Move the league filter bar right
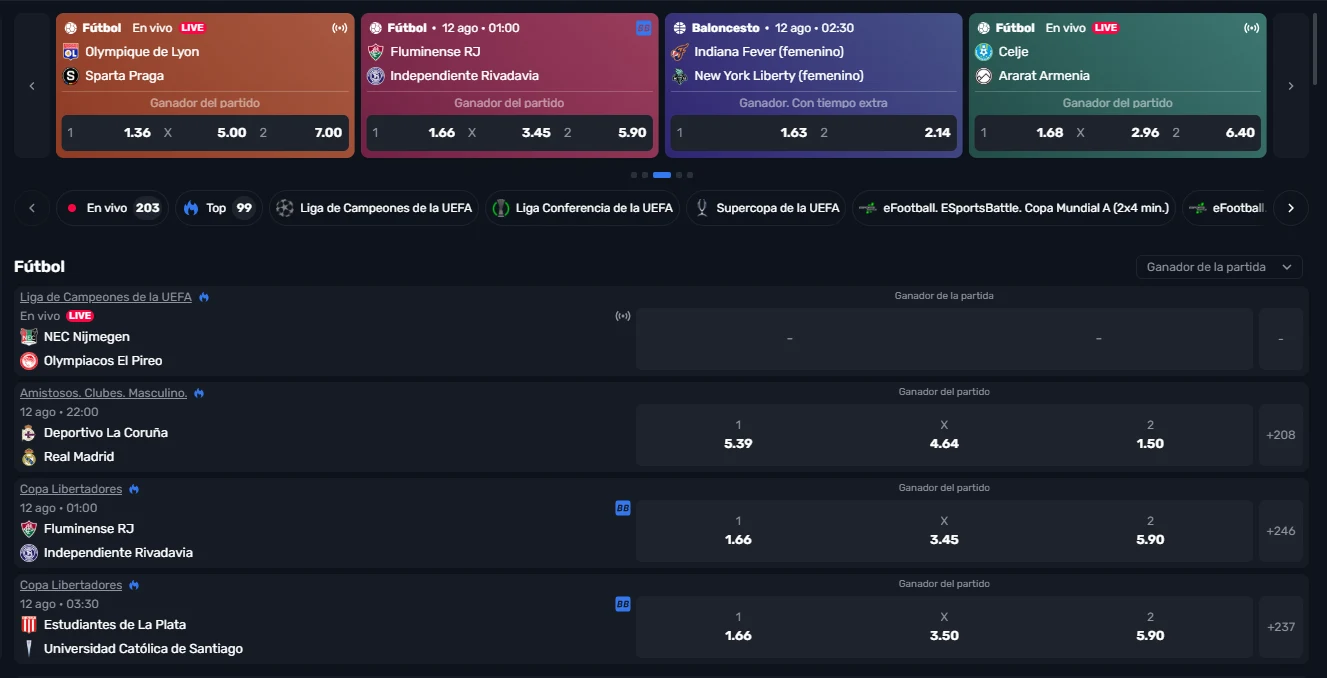The height and width of the screenshot is (678, 1327). 1291,208
